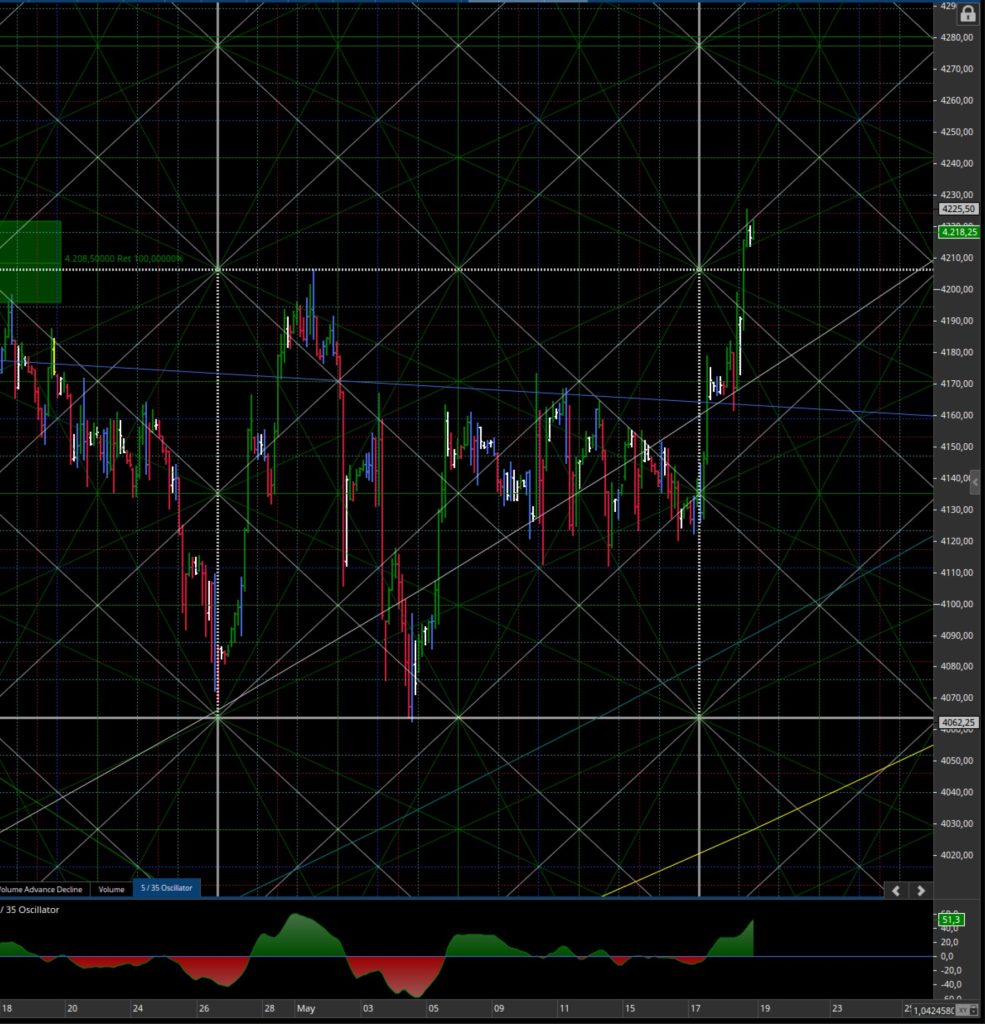Click the green 4.218,25 last price label
985x1024 pixels.
pyautogui.click(x=959, y=232)
